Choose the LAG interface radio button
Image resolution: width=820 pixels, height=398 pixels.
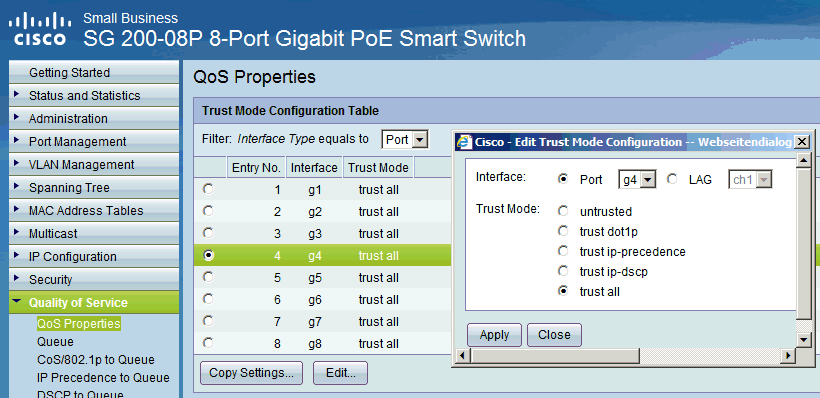[672, 179]
